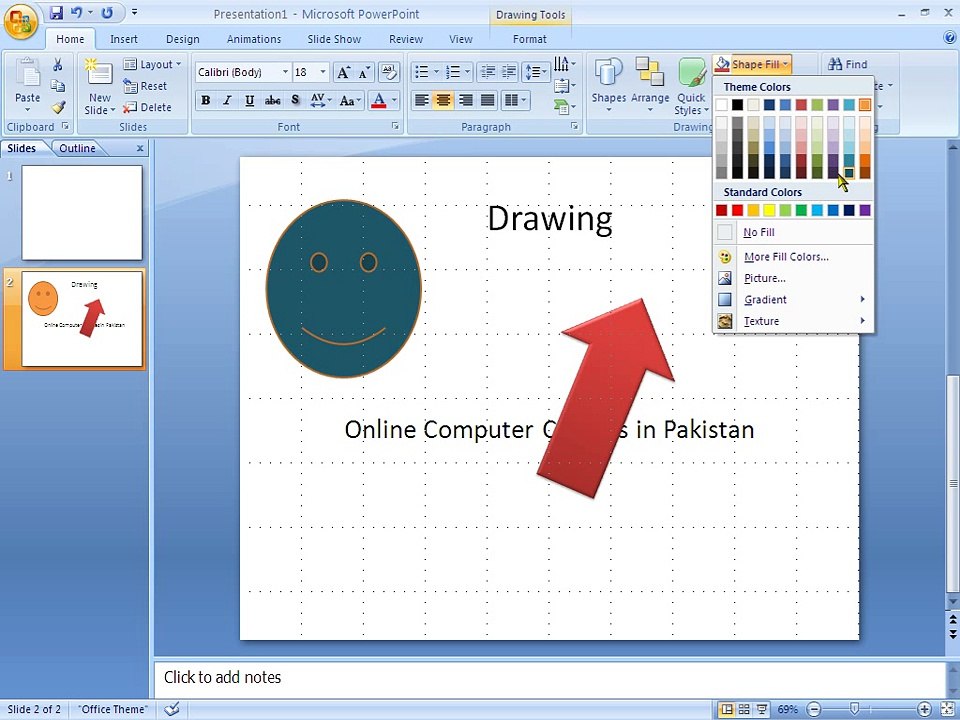Click the Reset slide button
Viewport: 960px width, 720px height.
(x=145, y=86)
